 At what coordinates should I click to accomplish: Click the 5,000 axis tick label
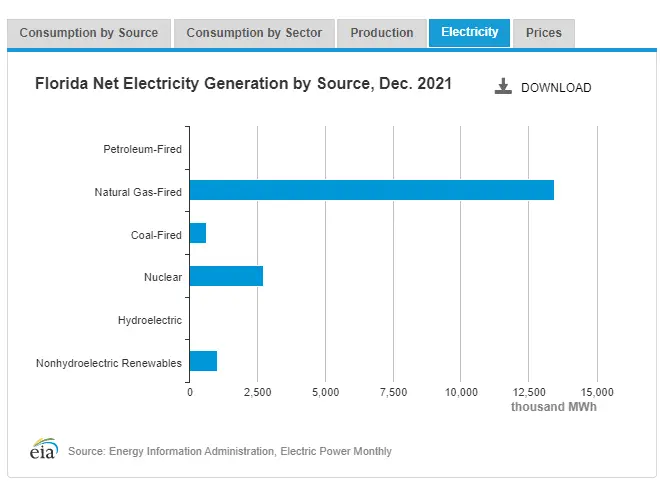(325, 392)
